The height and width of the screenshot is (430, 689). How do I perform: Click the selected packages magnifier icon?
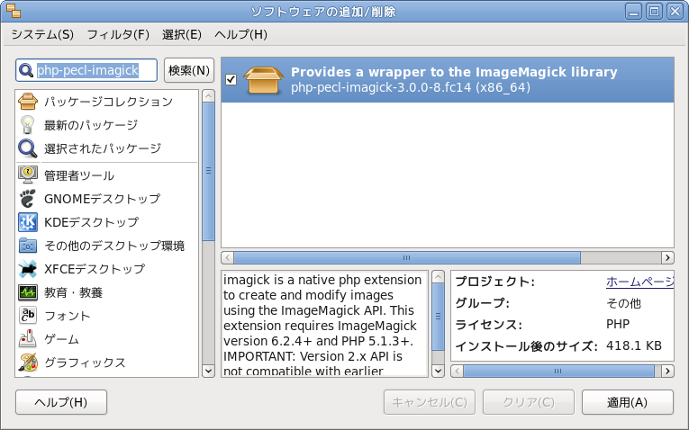[x=28, y=148]
